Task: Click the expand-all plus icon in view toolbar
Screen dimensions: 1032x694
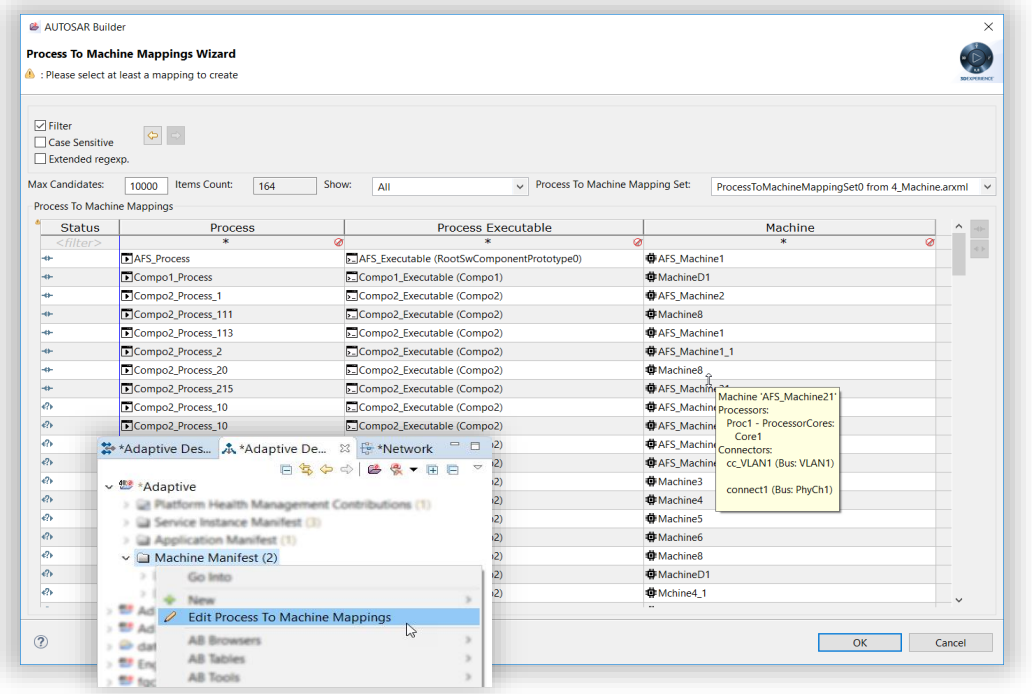Action: pos(432,469)
